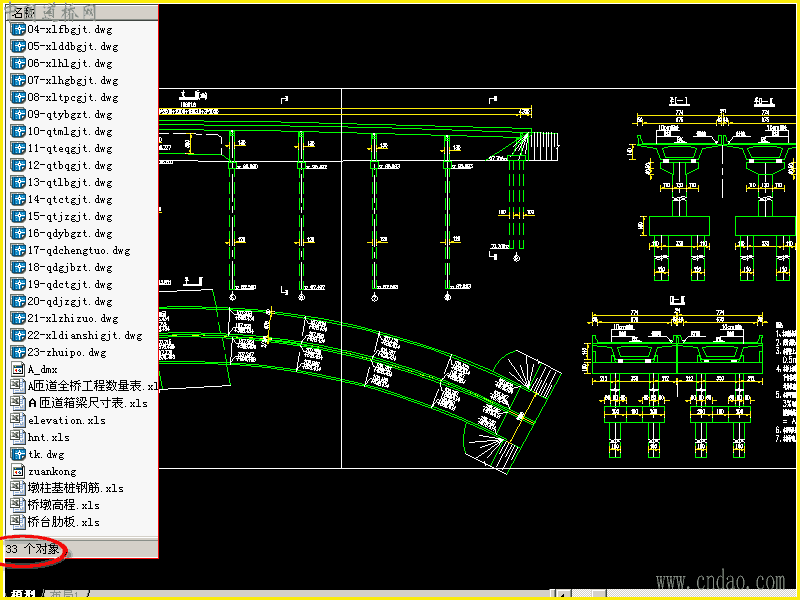Click the horizontal scrollbar left arrow
Viewport: 800px width, 600px height.
[x=563, y=594]
